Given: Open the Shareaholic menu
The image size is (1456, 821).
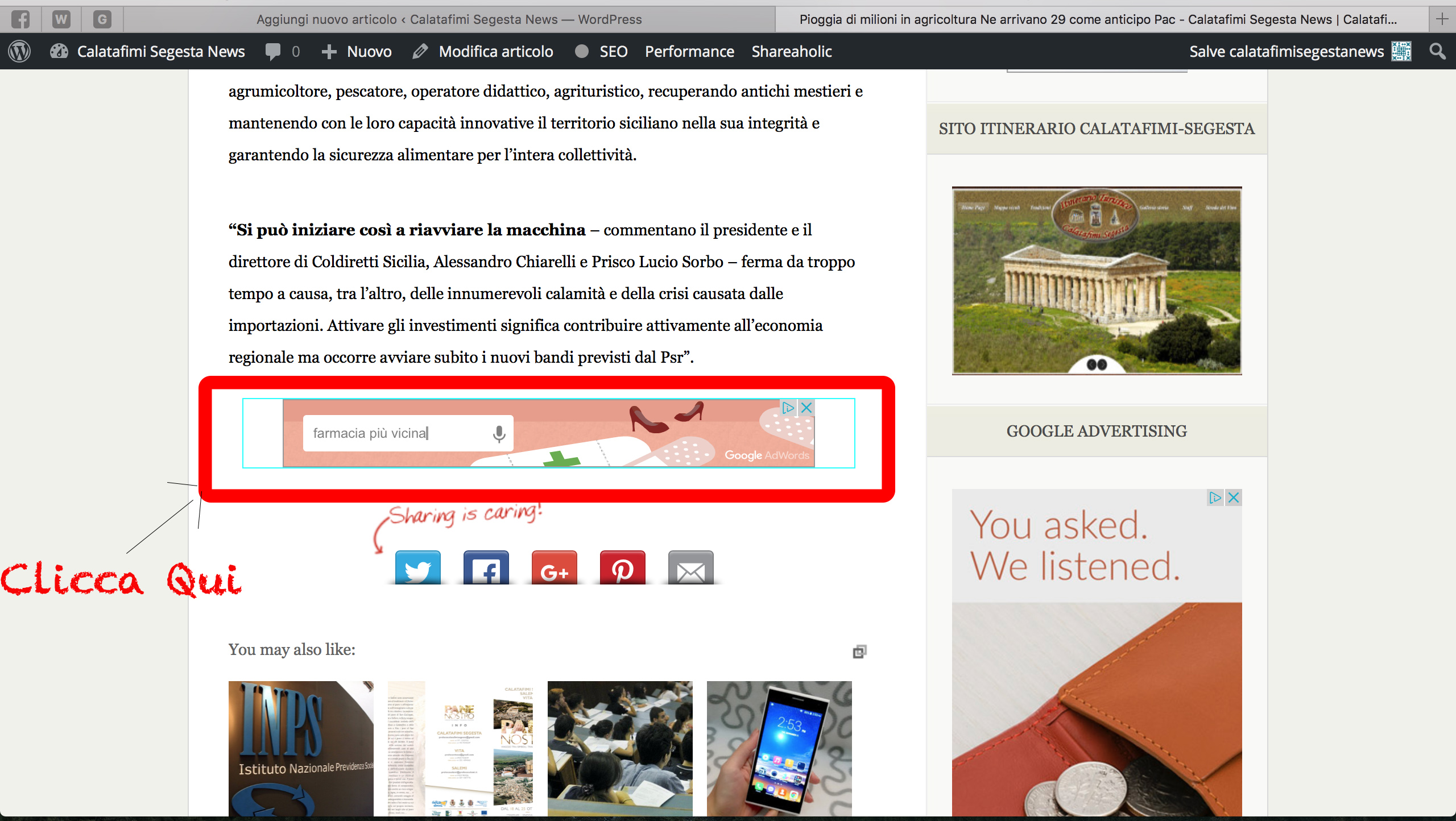Looking at the screenshot, I should pyautogui.click(x=792, y=51).
